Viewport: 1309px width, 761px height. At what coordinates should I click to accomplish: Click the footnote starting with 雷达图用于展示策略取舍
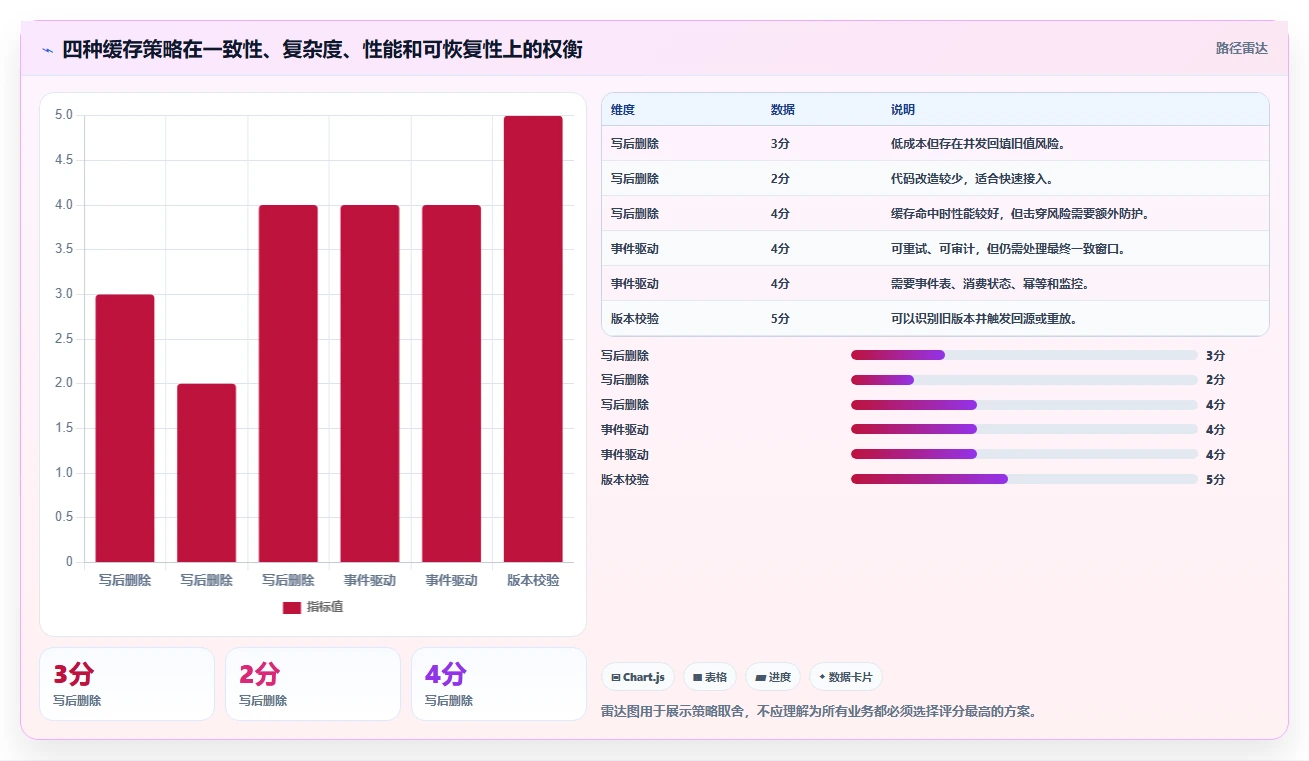tap(819, 712)
